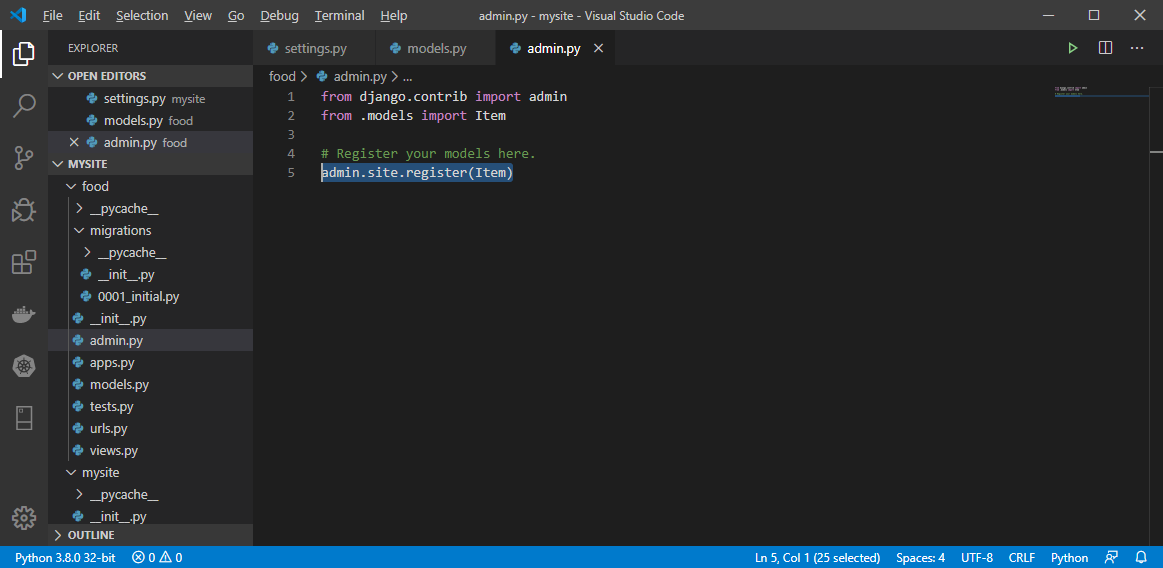Image resolution: width=1163 pixels, height=568 pixels.
Task: Open 0001_initial.py in migrations
Action: pos(151,297)
